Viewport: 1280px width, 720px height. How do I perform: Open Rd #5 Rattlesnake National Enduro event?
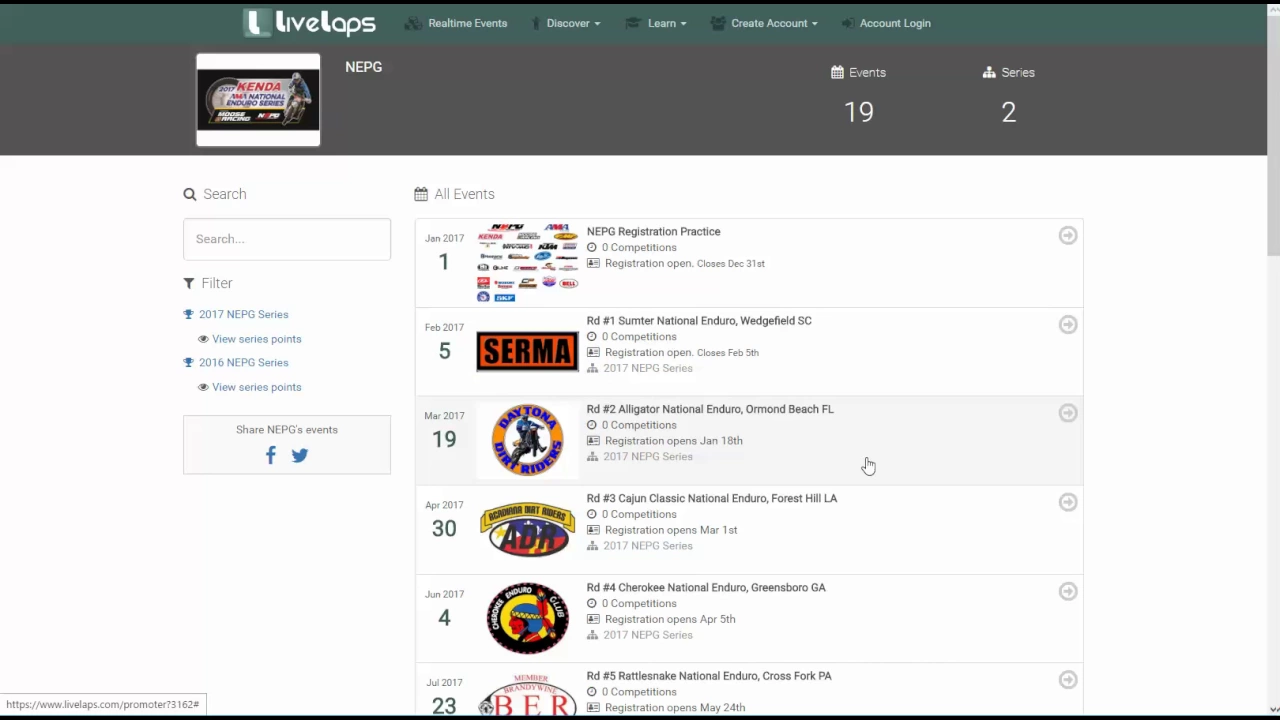[709, 676]
